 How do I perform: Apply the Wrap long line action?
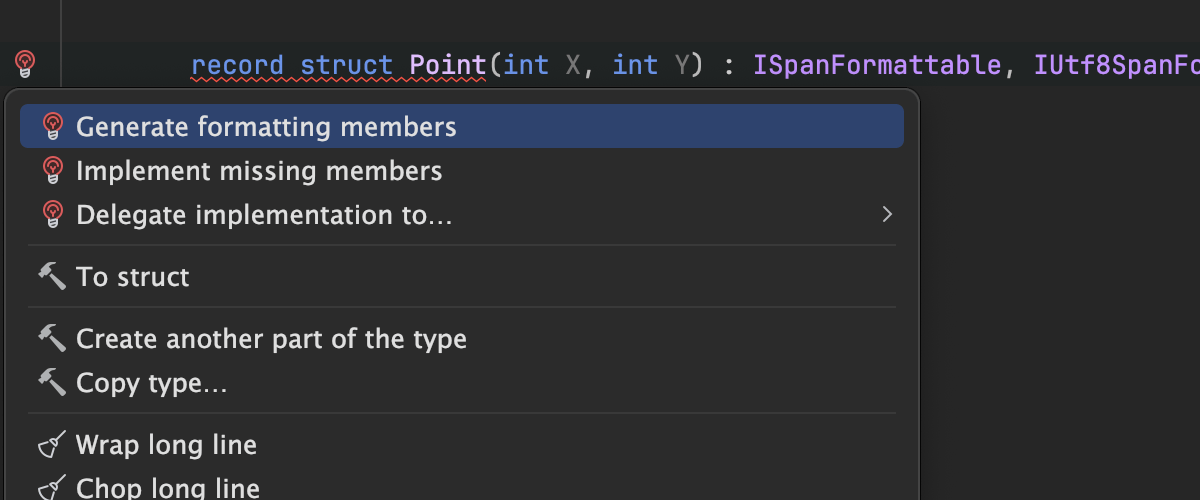(x=166, y=445)
